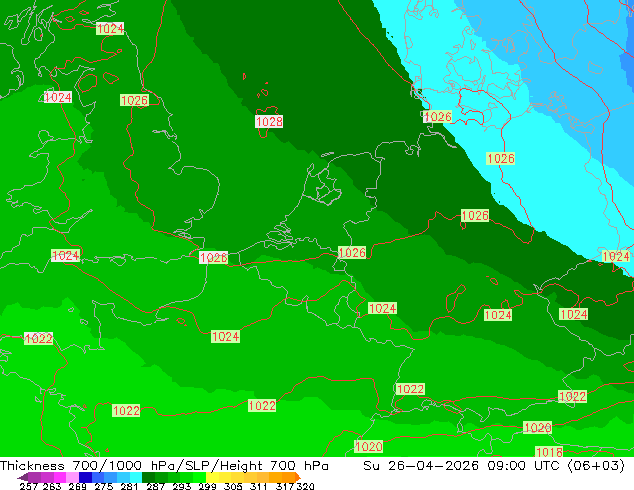The width and height of the screenshot is (634, 490).
Task: Pick the brightest green legend swatch
Action: pos(200,477)
